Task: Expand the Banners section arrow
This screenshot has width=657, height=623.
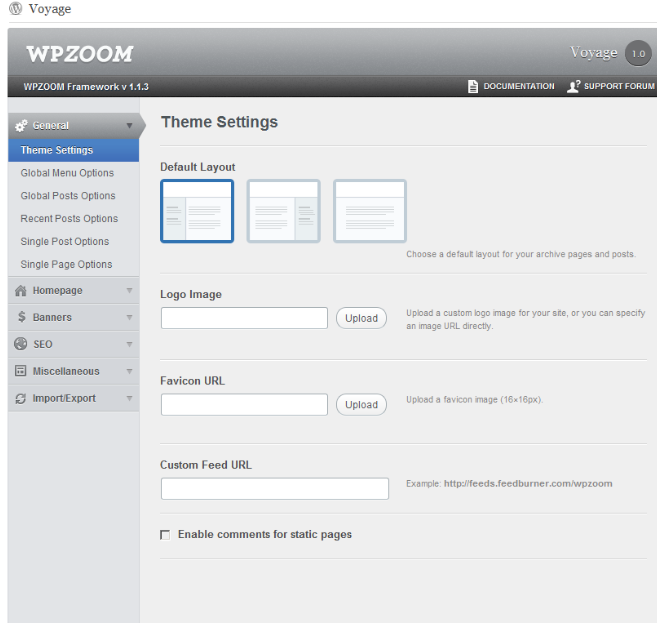Action: pyautogui.click(x=129, y=317)
